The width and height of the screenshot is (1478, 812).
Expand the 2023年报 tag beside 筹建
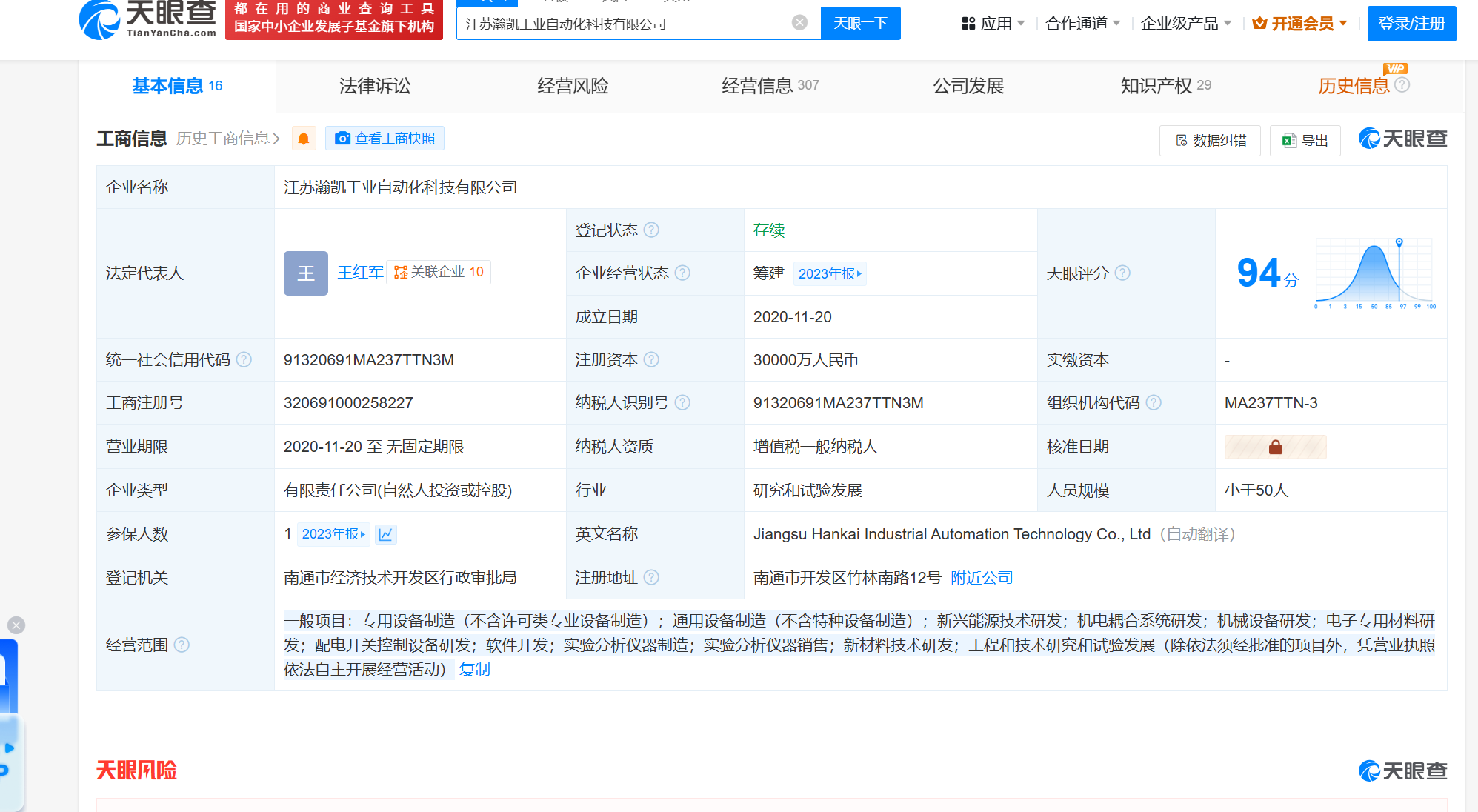click(830, 273)
